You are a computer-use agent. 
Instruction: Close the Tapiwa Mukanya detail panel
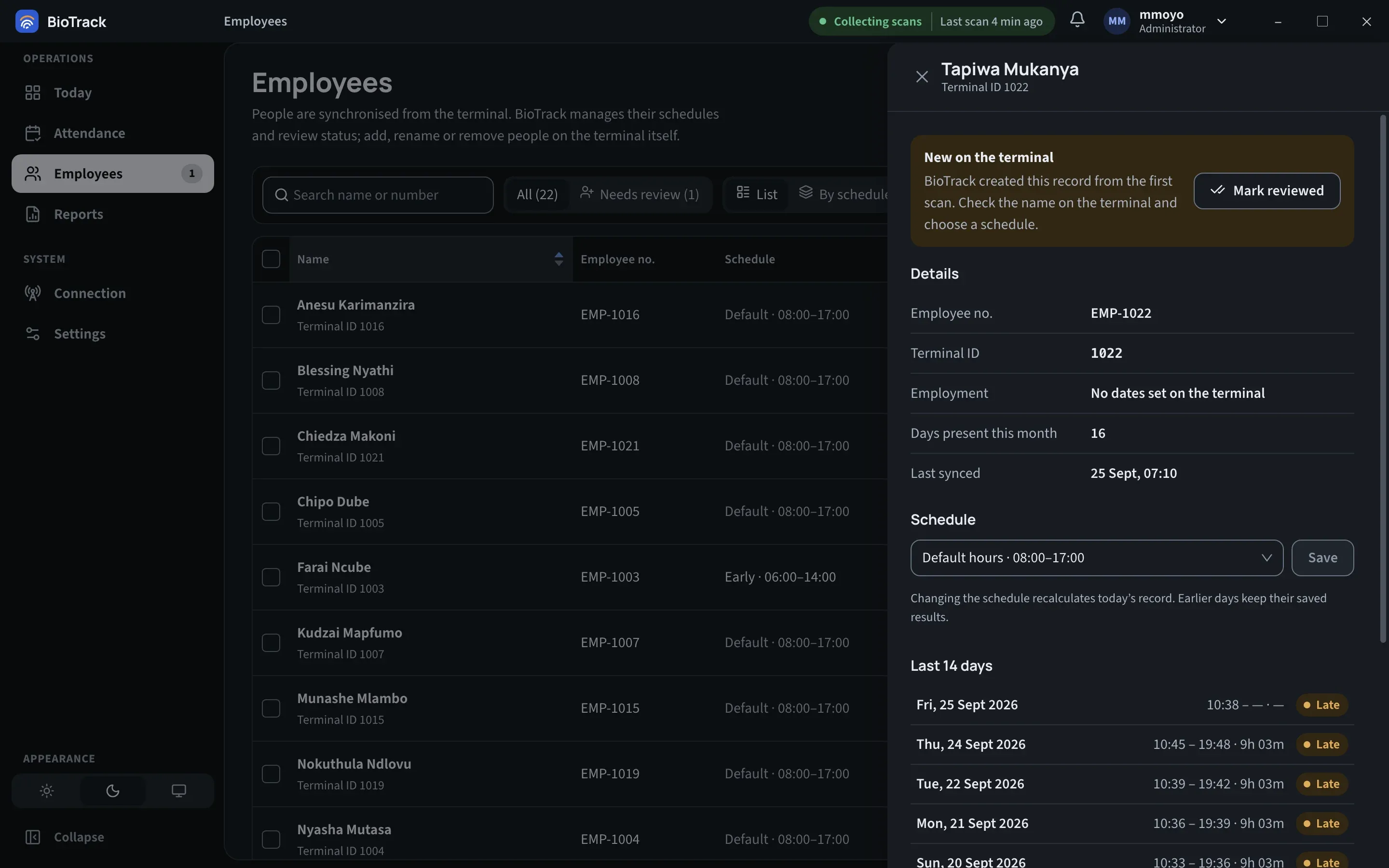point(922,77)
